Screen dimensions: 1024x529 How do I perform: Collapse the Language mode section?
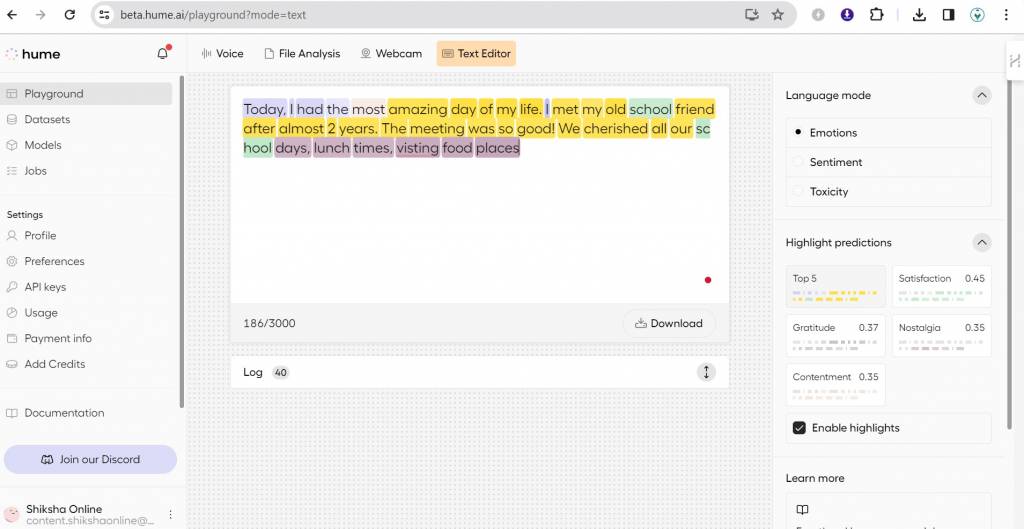click(982, 96)
